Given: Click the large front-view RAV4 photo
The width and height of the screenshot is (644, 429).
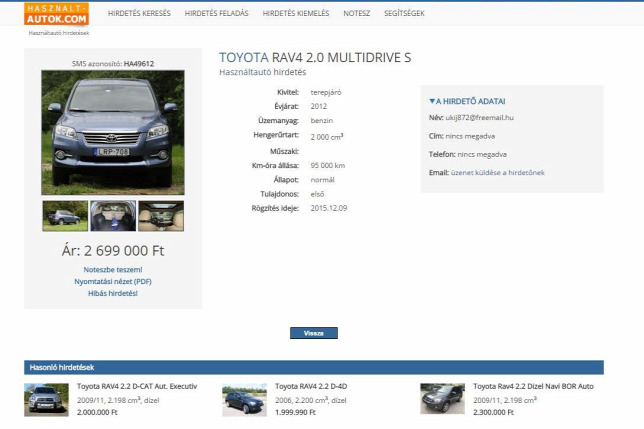Looking at the screenshot, I should point(113,133).
